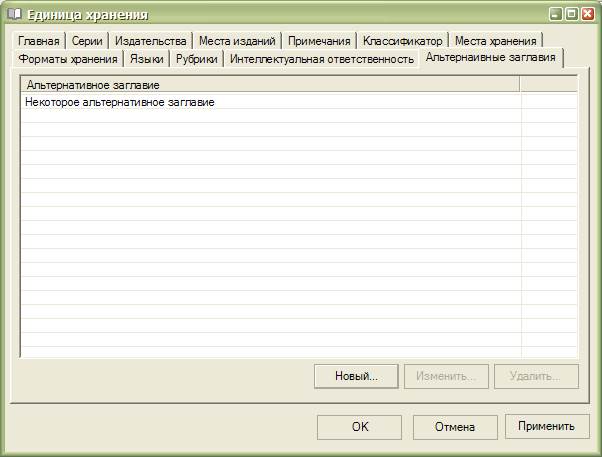Go to the Издательства tab
The width and height of the screenshot is (602, 457).
pyautogui.click(x=150, y=41)
